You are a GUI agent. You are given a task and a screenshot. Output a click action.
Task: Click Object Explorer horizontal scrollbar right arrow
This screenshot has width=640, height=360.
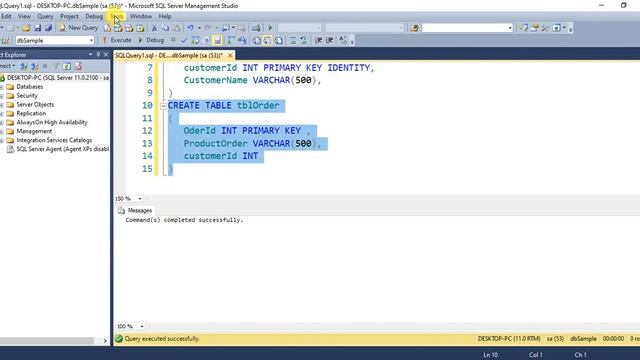[105, 341]
